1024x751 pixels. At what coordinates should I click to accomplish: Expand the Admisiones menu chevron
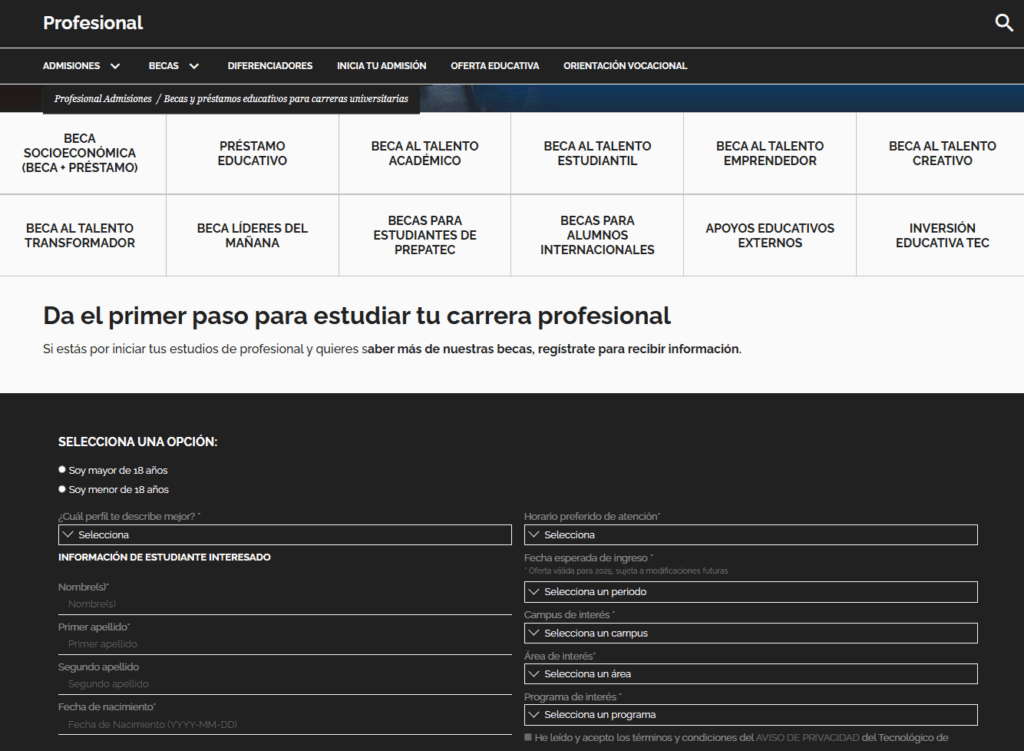click(115, 66)
